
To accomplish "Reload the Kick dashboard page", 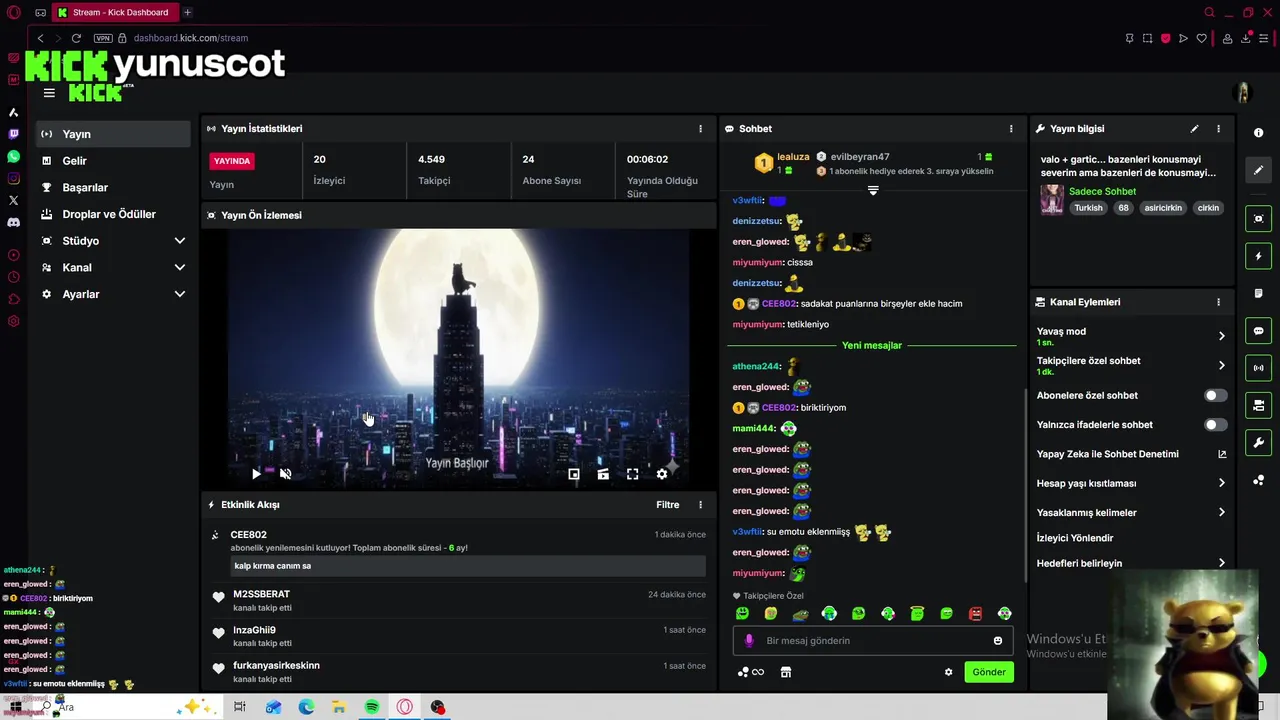I will [x=76, y=38].
